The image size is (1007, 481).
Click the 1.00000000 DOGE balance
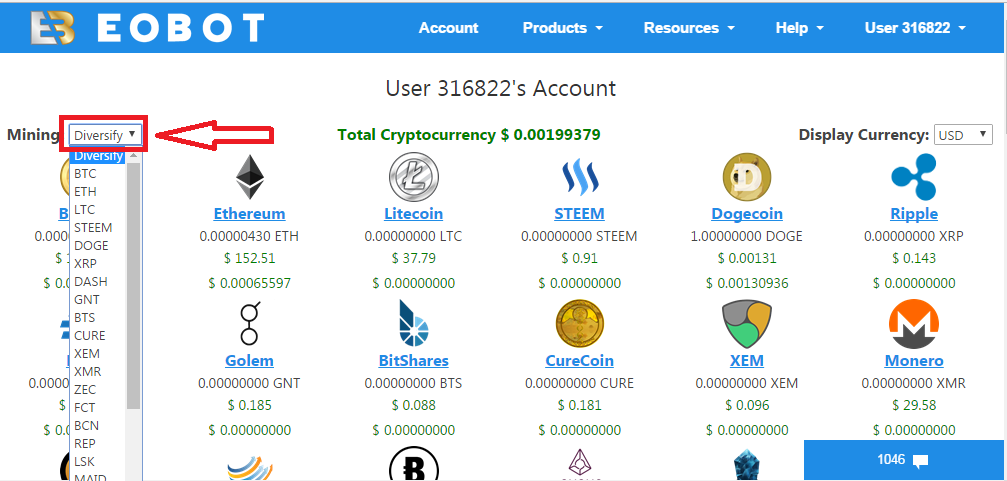coord(747,236)
